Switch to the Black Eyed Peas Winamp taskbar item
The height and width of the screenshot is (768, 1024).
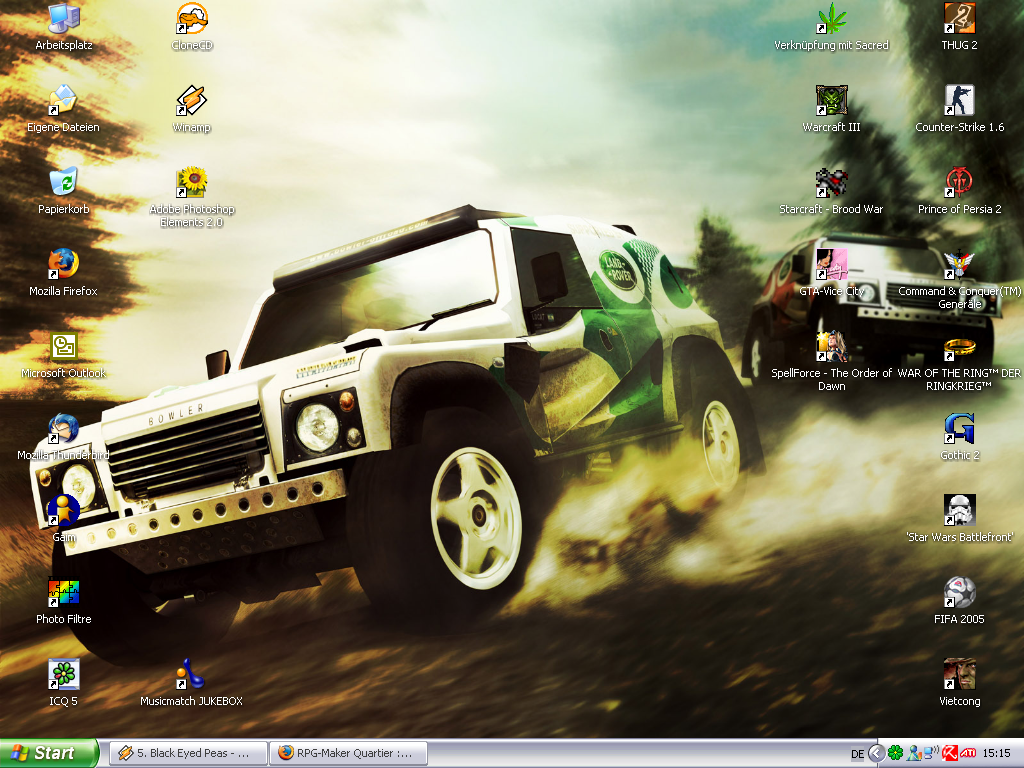(188, 753)
